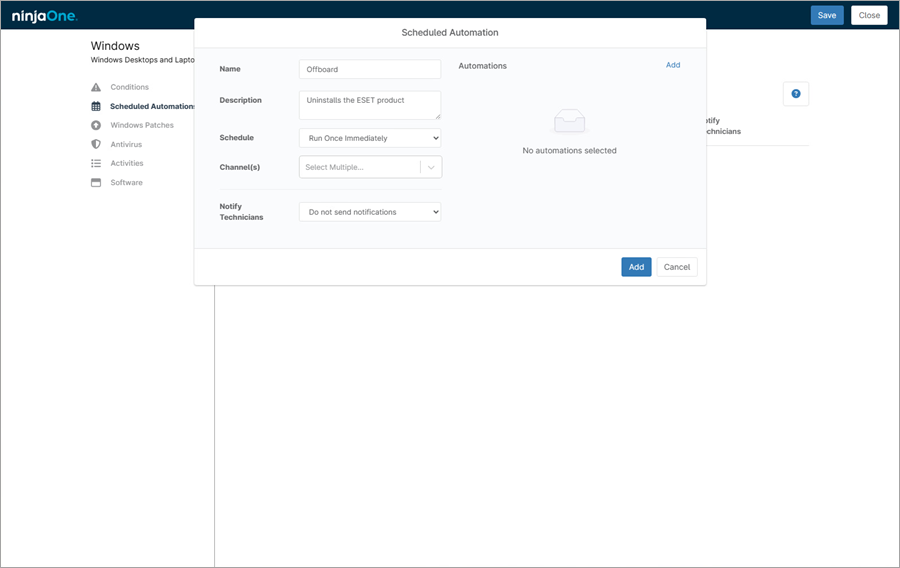Click into the Description text area
Image resolution: width=900 pixels, height=568 pixels.
(x=369, y=105)
